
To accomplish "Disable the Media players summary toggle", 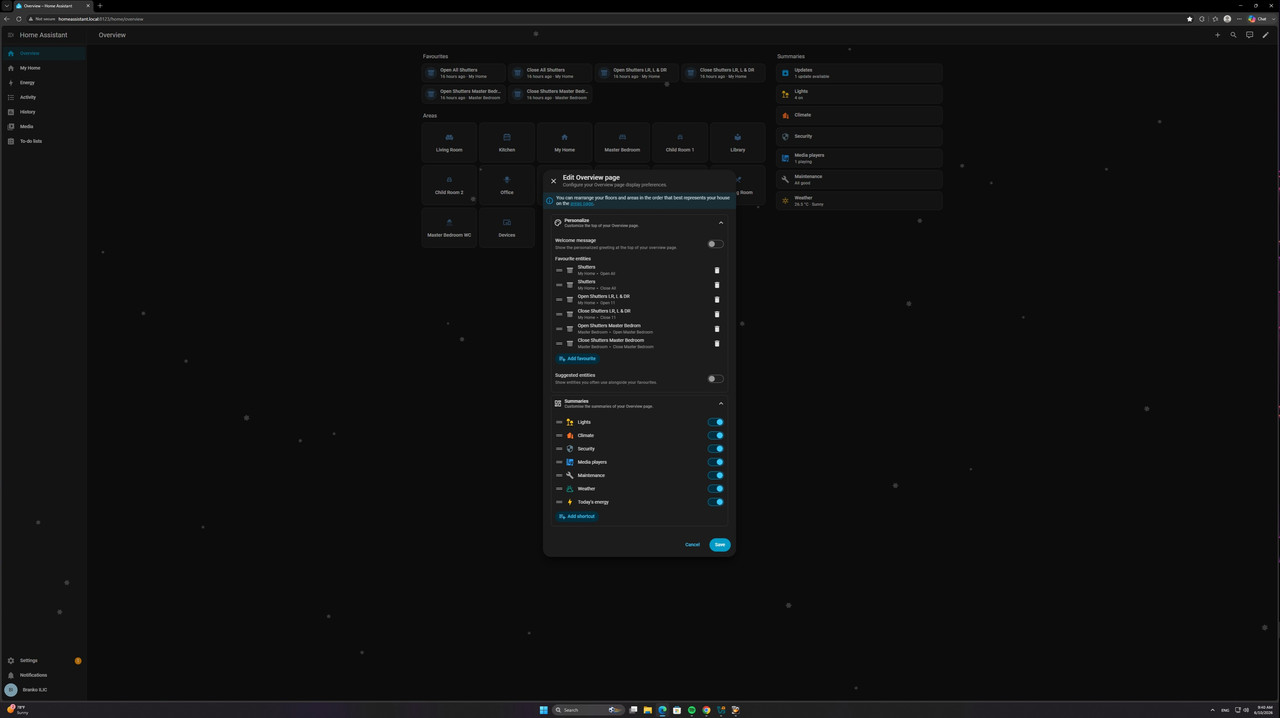I will [x=715, y=462].
